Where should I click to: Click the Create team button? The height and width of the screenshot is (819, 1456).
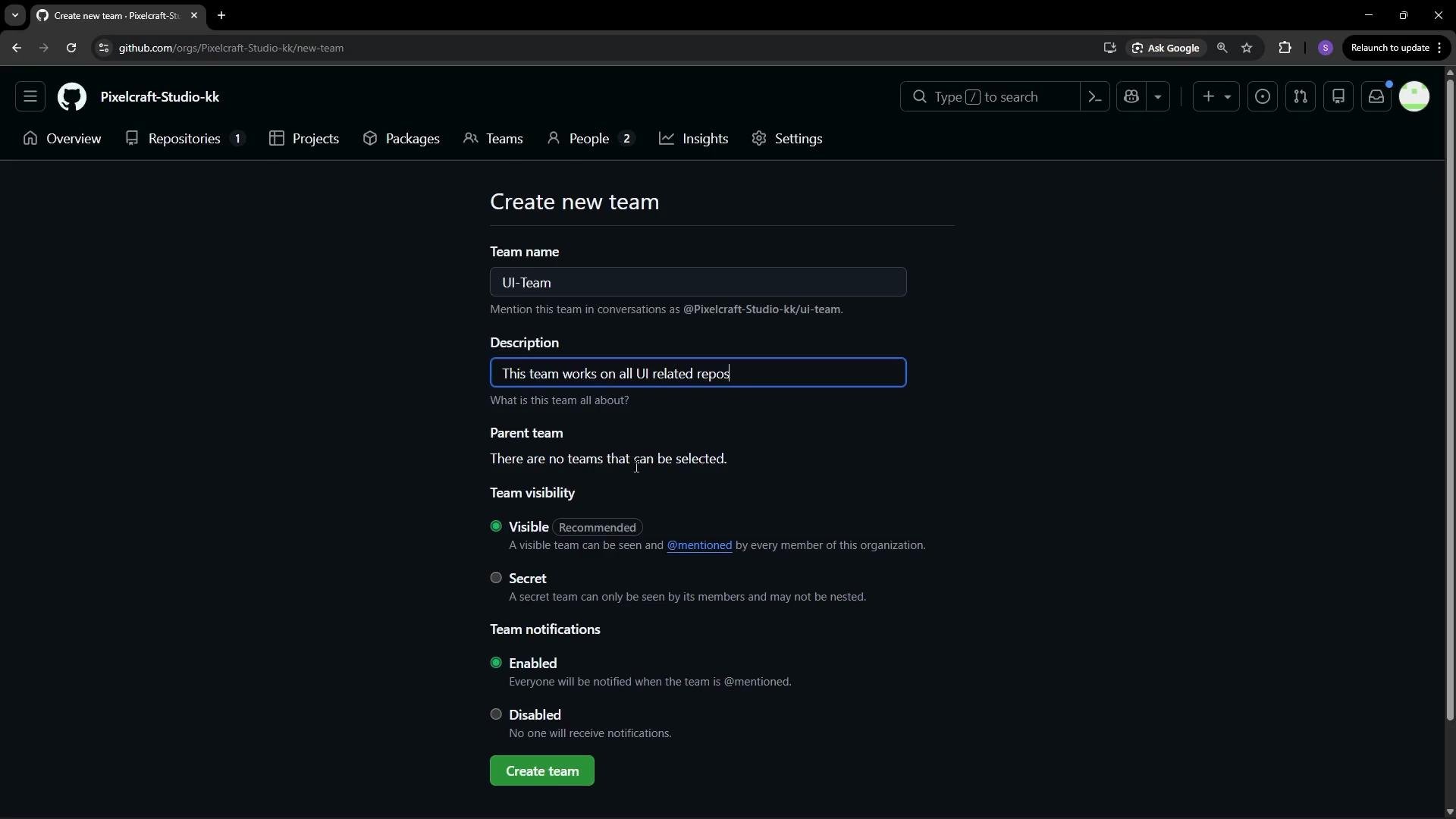(541, 771)
